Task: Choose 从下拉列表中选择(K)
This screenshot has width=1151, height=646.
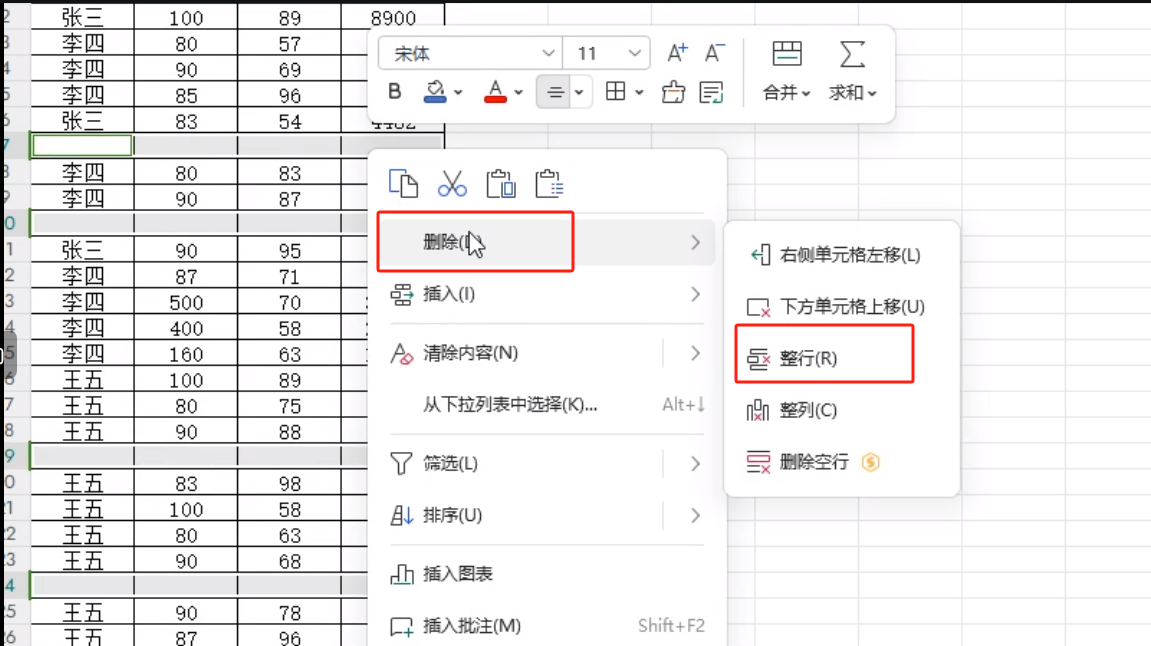Action: point(545,404)
